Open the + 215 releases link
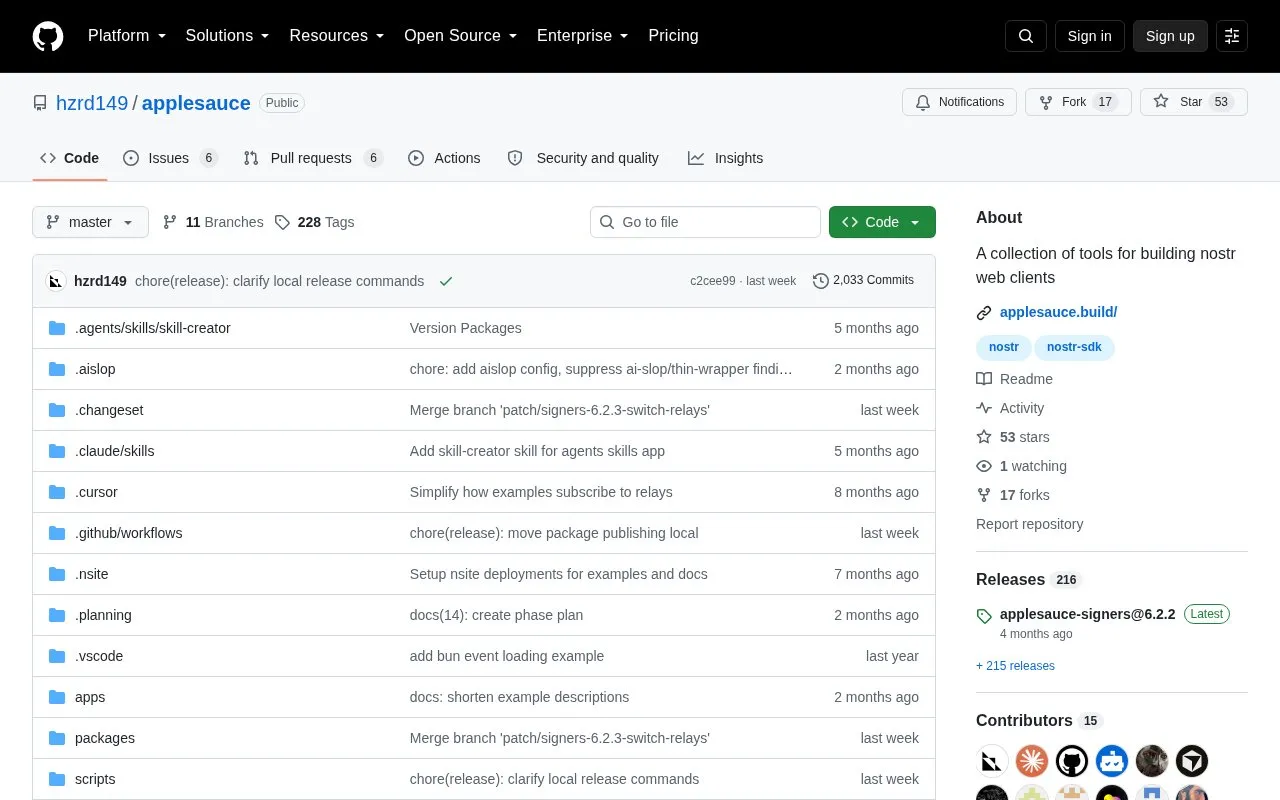Screen dimensions: 1280x800 1015,666
